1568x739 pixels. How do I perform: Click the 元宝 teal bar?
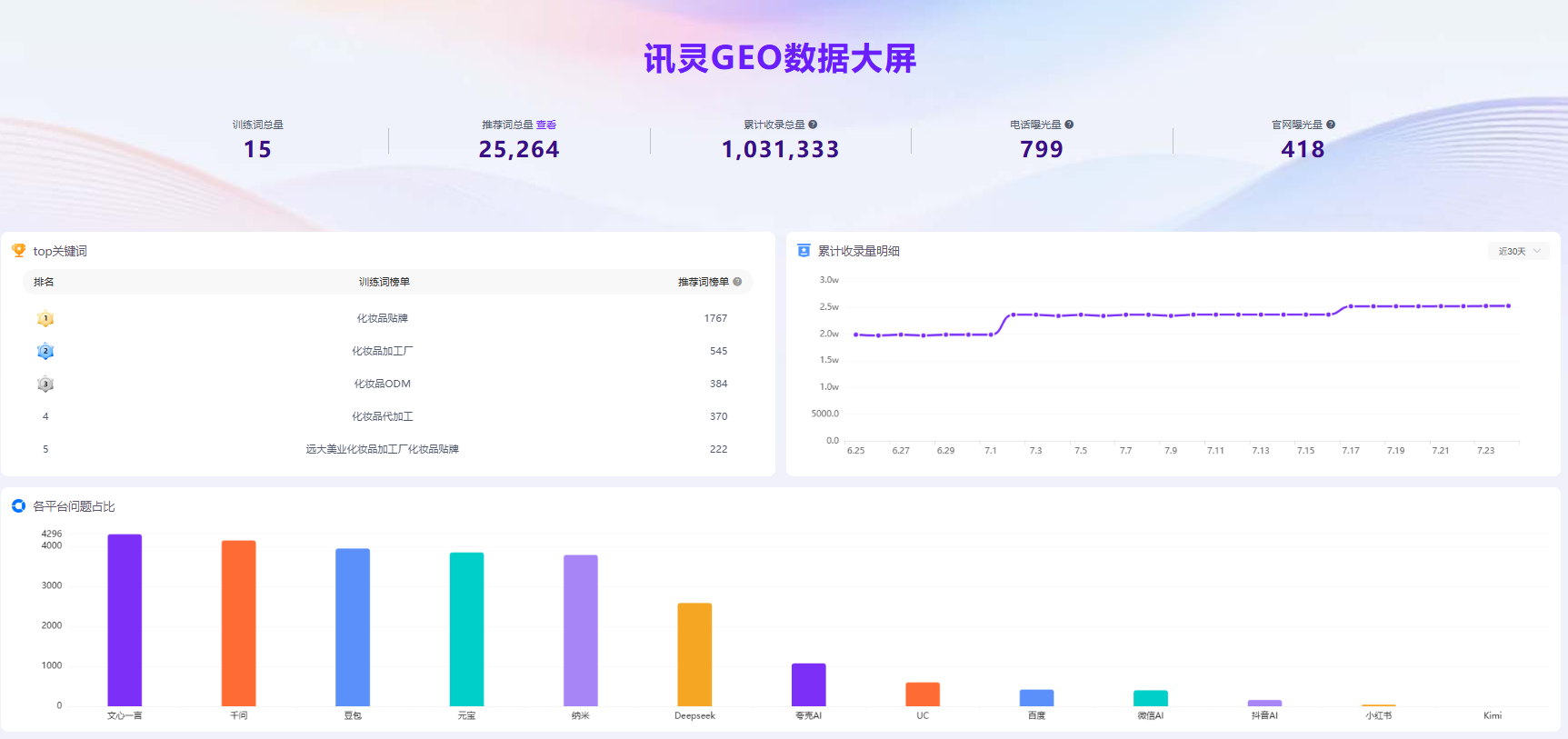coord(466,629)
